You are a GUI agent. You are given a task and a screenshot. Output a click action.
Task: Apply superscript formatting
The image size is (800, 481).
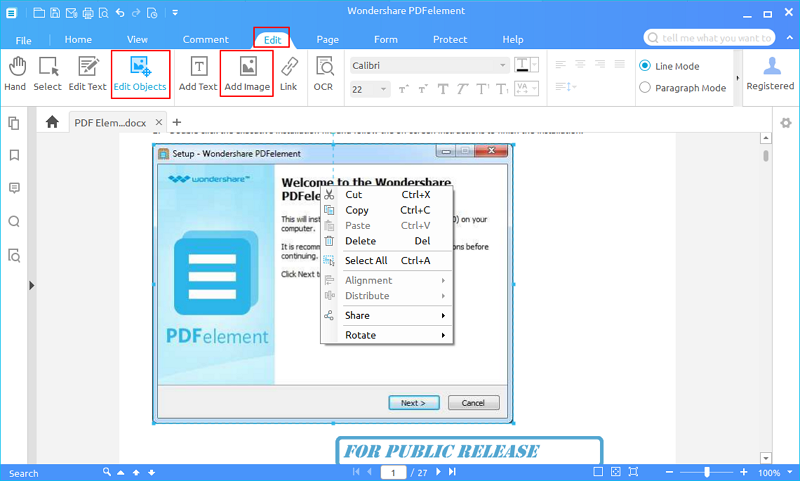pyautogui.click(x=483, y=89)
